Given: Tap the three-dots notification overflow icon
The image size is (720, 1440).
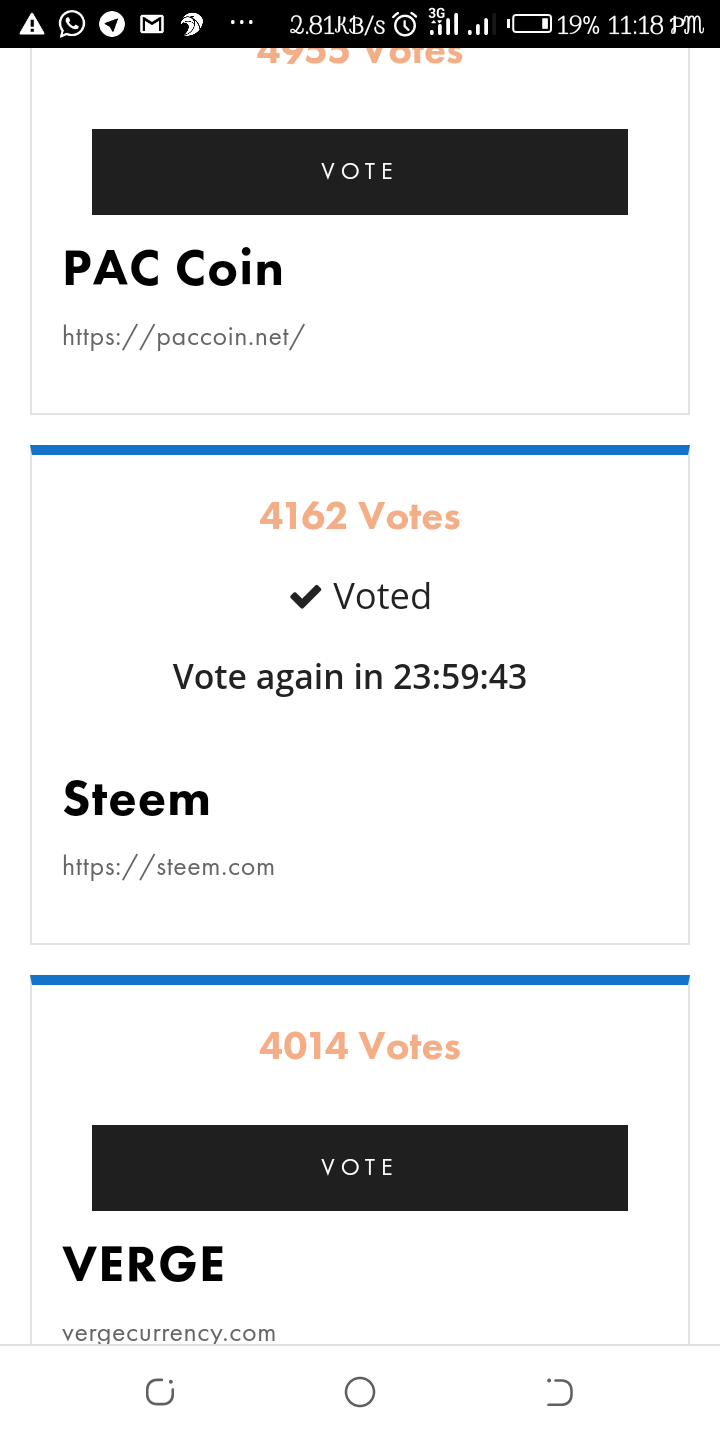Looking at the screenshot, I should point(241,22).
